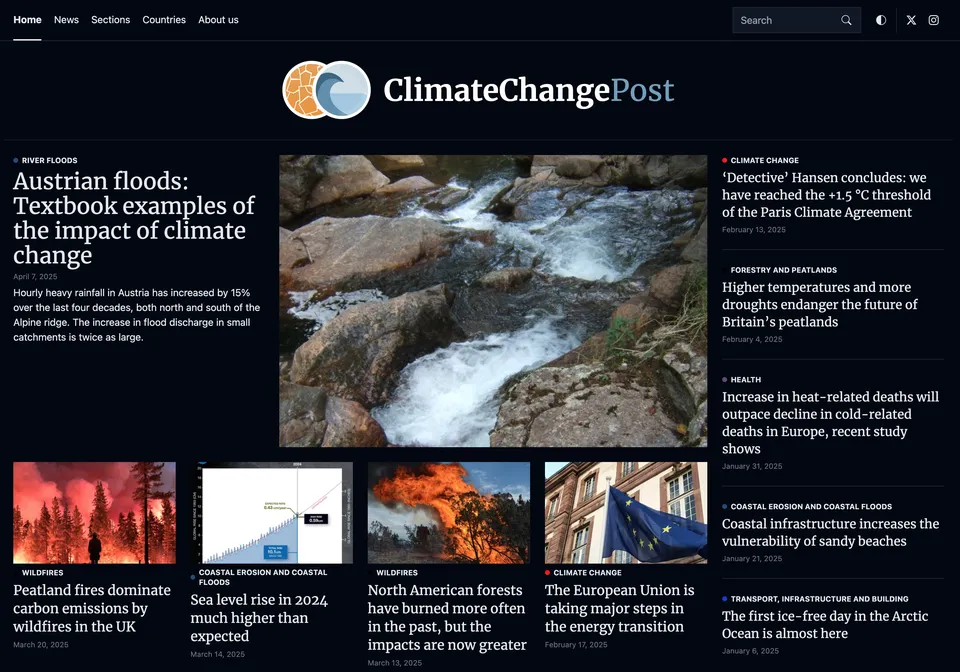The height and width of the screenshot is (672, 960).
Task: Open the Instagram social link
Action: click(934, 20)
